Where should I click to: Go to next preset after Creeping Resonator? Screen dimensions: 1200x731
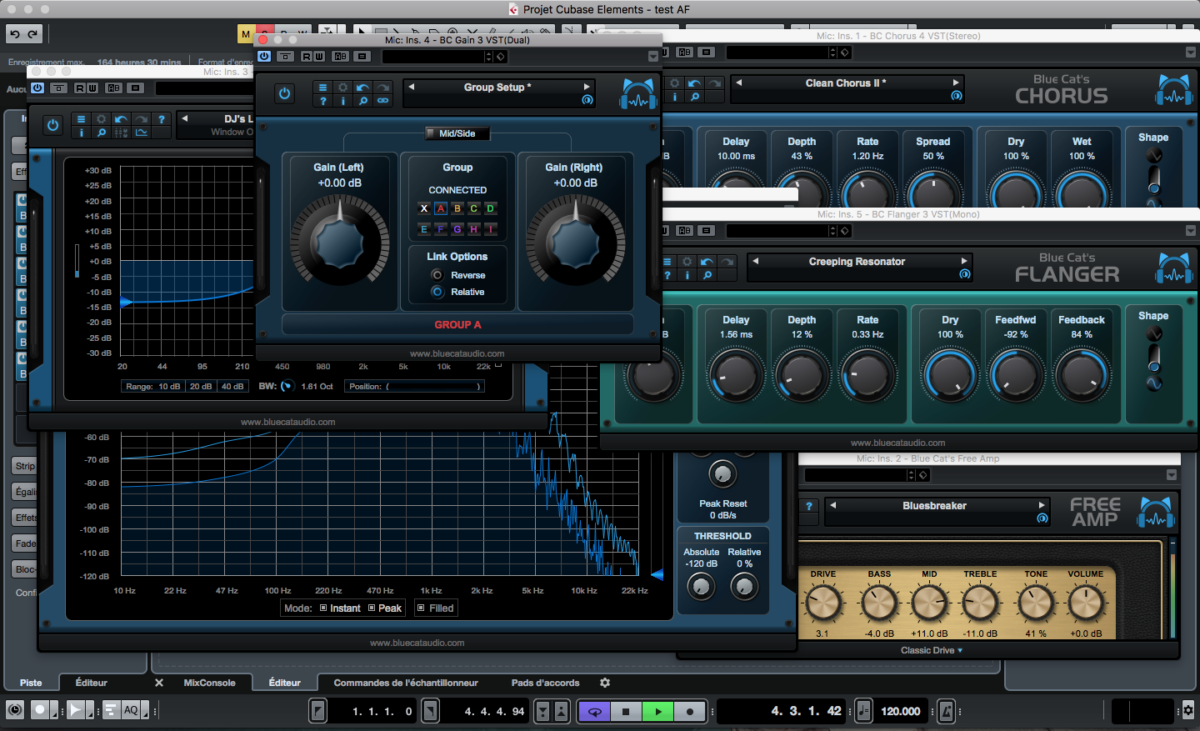tap(965, 262)
